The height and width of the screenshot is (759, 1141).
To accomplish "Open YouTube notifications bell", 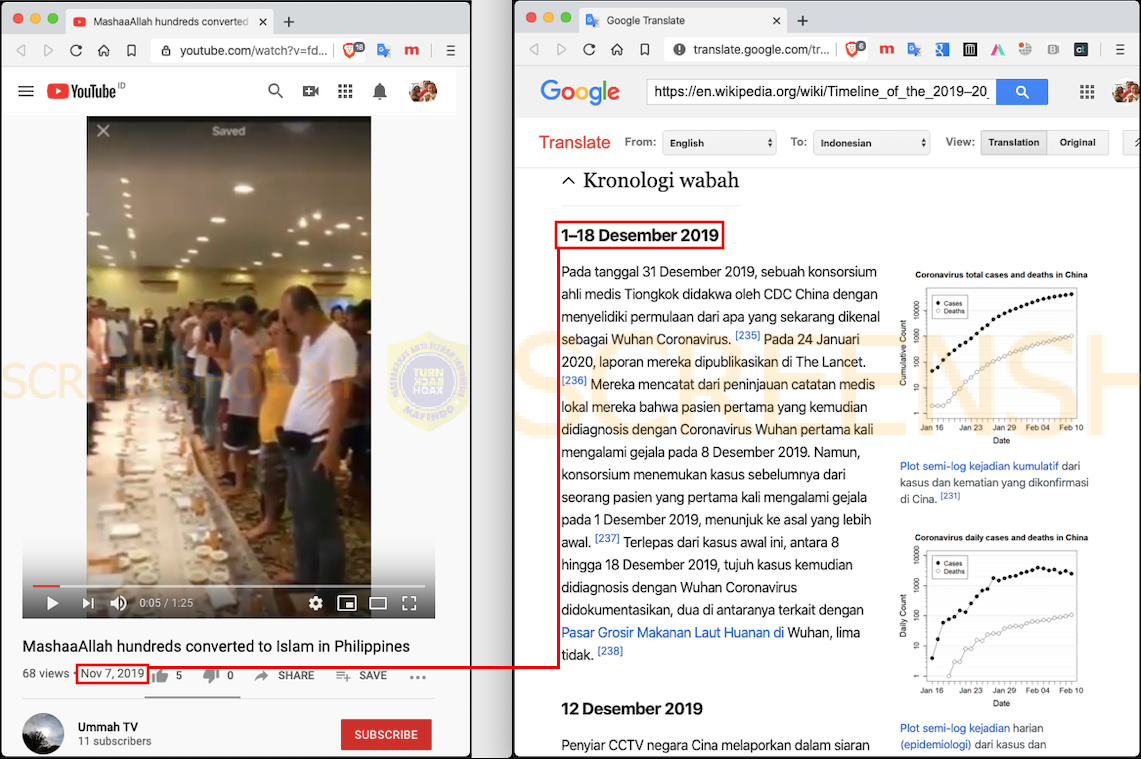I will [380, 91].
